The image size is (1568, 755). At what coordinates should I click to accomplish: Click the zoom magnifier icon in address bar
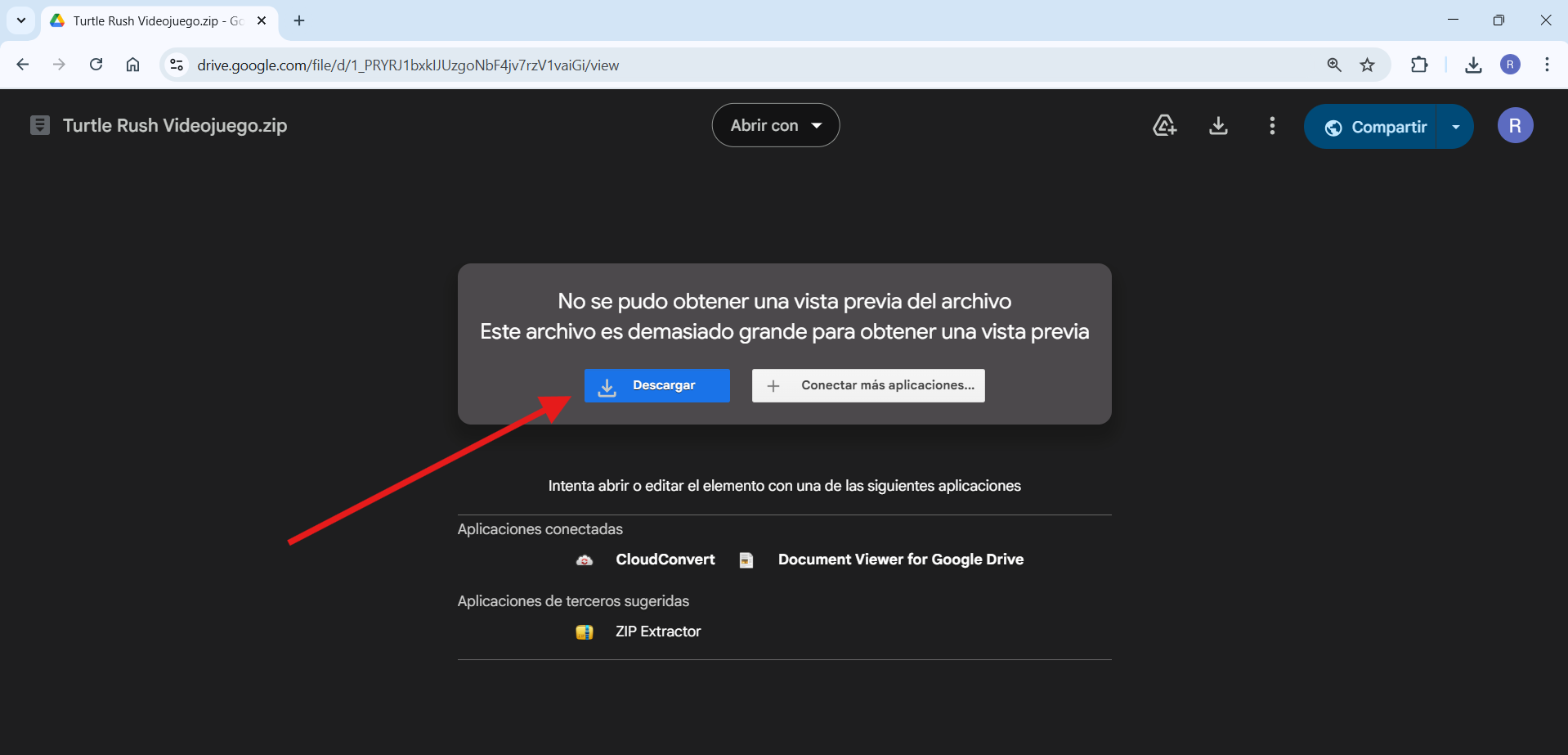click(1334, 65)
